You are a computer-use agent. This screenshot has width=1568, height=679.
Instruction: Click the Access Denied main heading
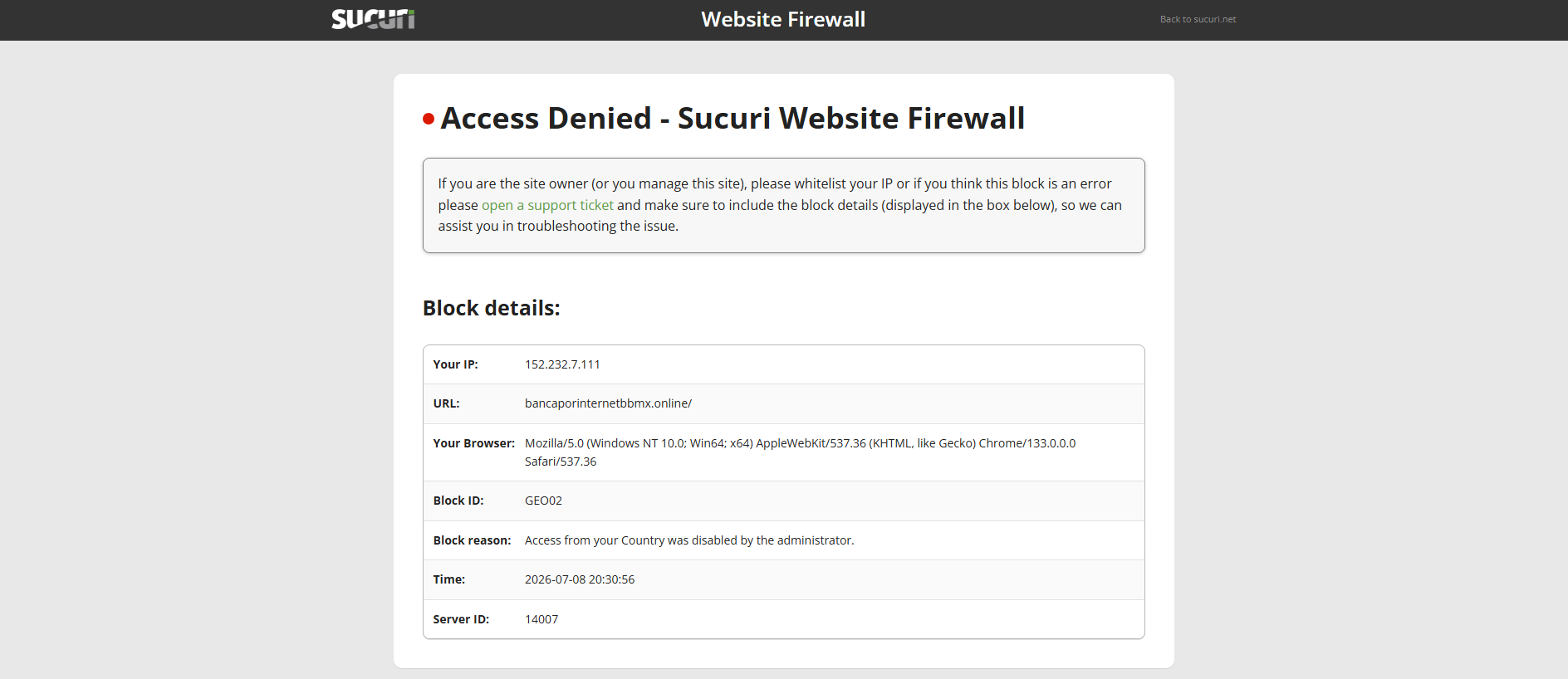point(733,118)
